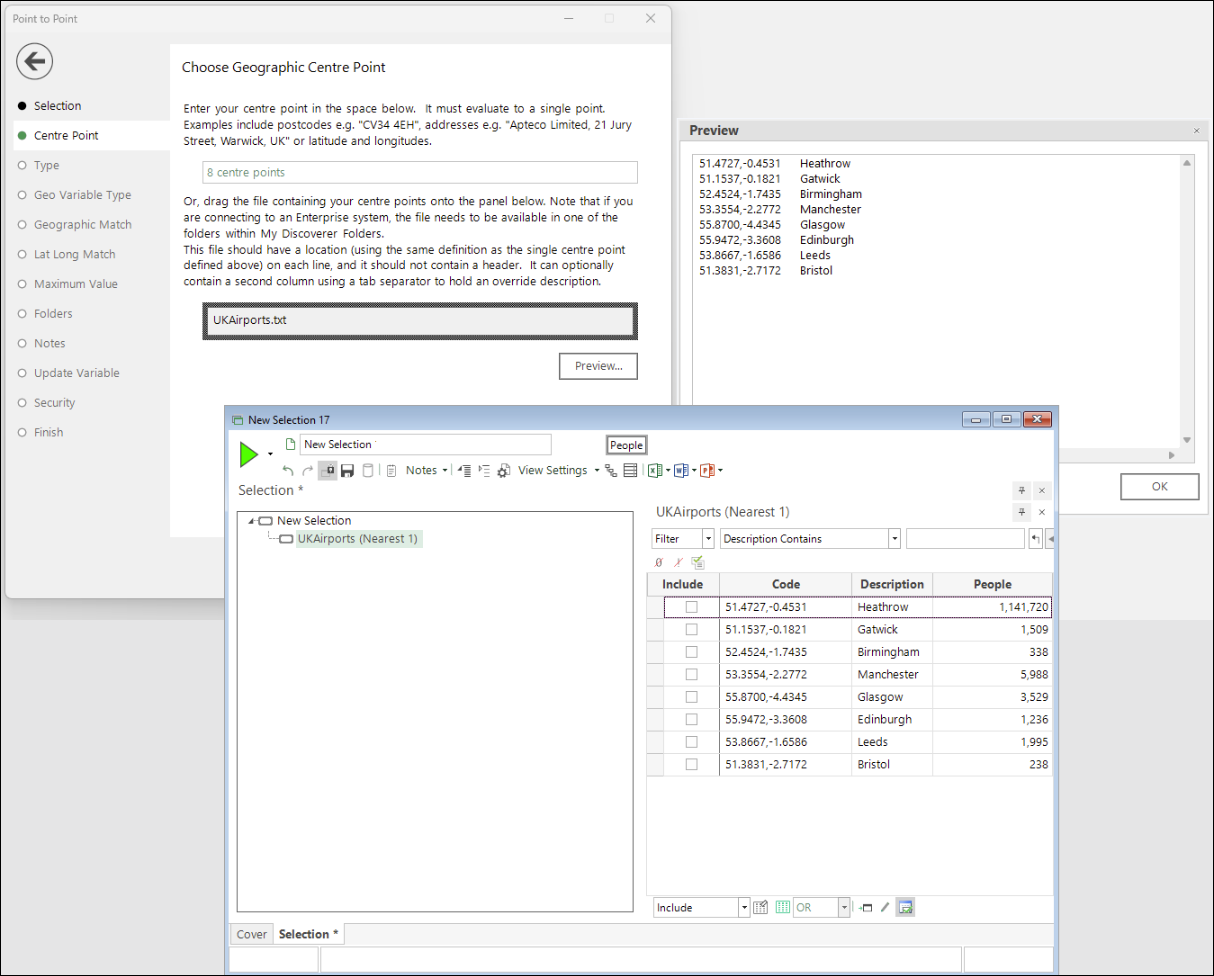Viewport: 1214px width, 976px height.
Task: Open the Include combo box below grid
Action: [743, 908]
